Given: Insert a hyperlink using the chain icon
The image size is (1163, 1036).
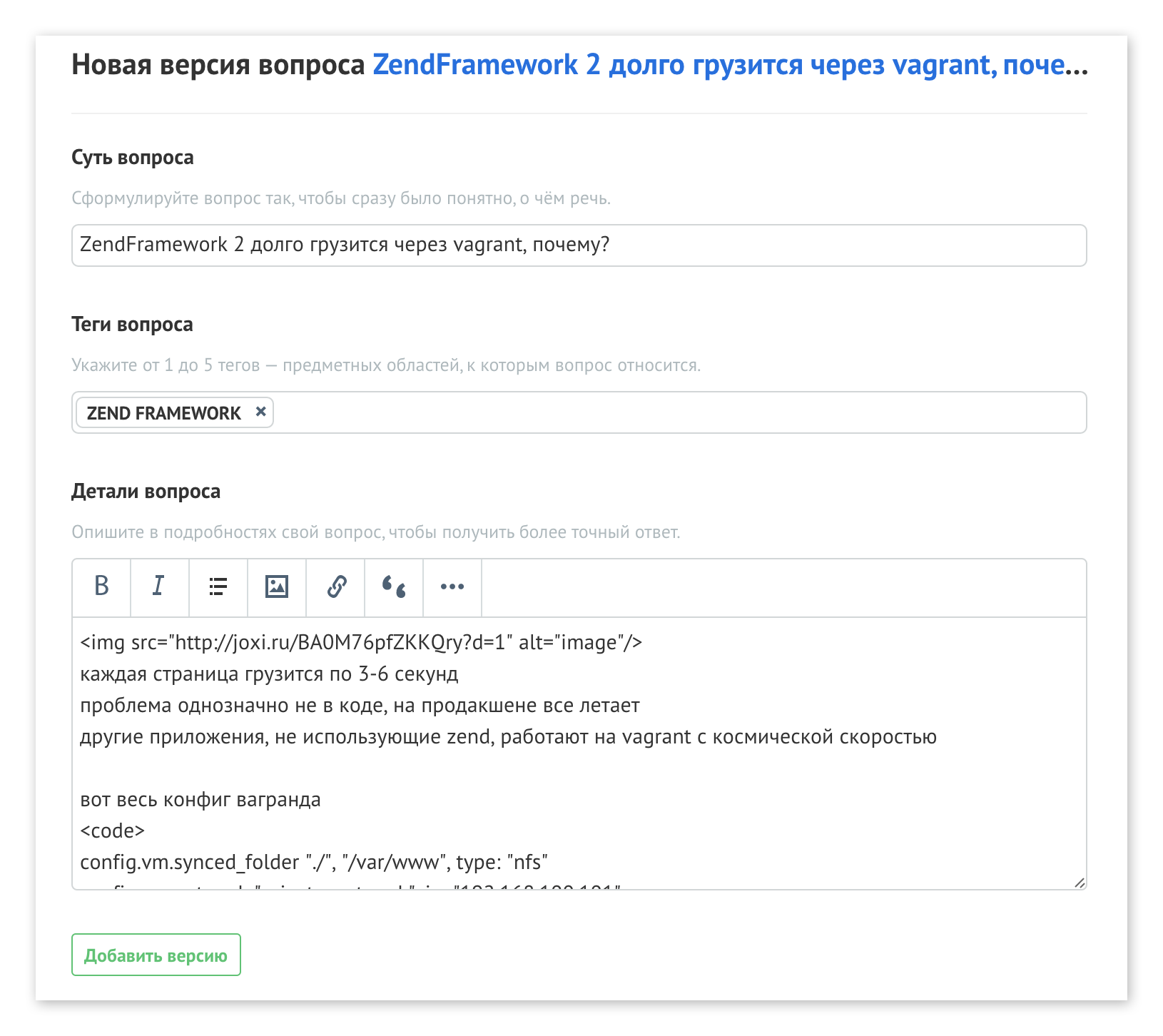Looking at the screenshot, I should coord(335,587).
